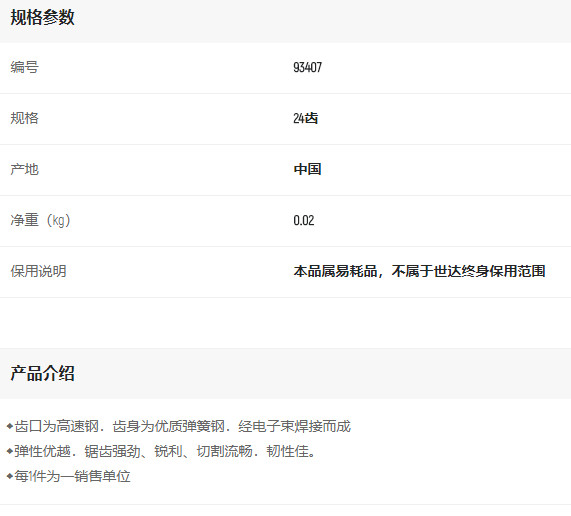The image size is (571, 516).
Task: Click the 产地 label
Action: [x=24, y=169]
